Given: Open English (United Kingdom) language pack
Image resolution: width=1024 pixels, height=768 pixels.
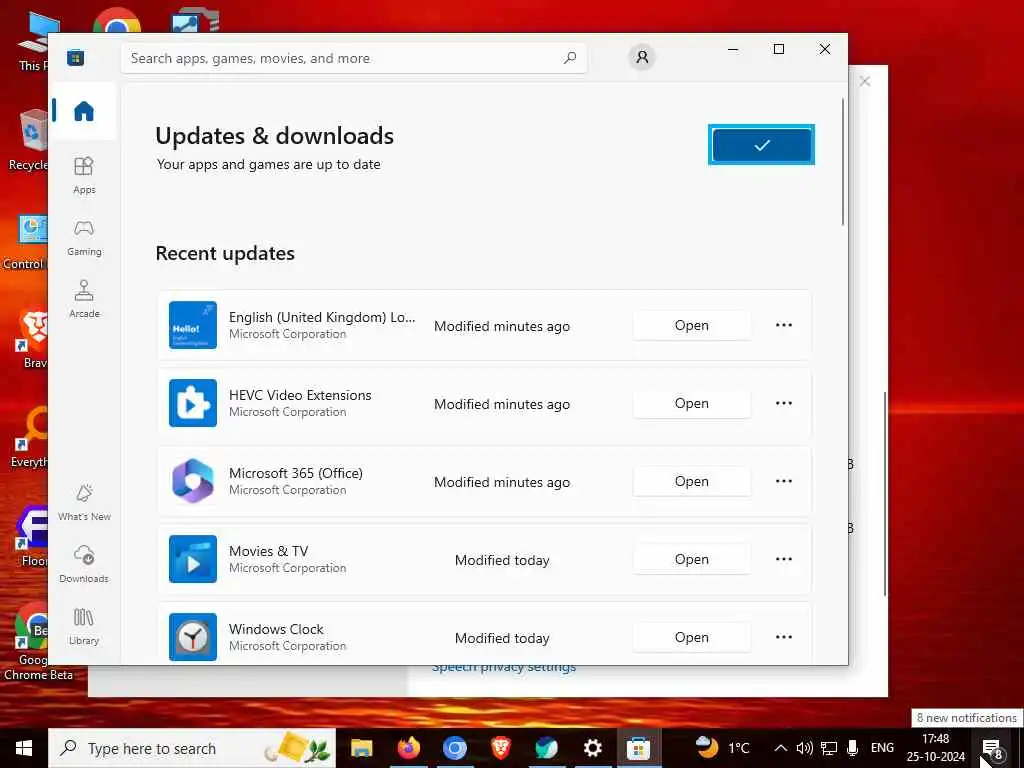Looking at the screenshot, I should point(692,325).
